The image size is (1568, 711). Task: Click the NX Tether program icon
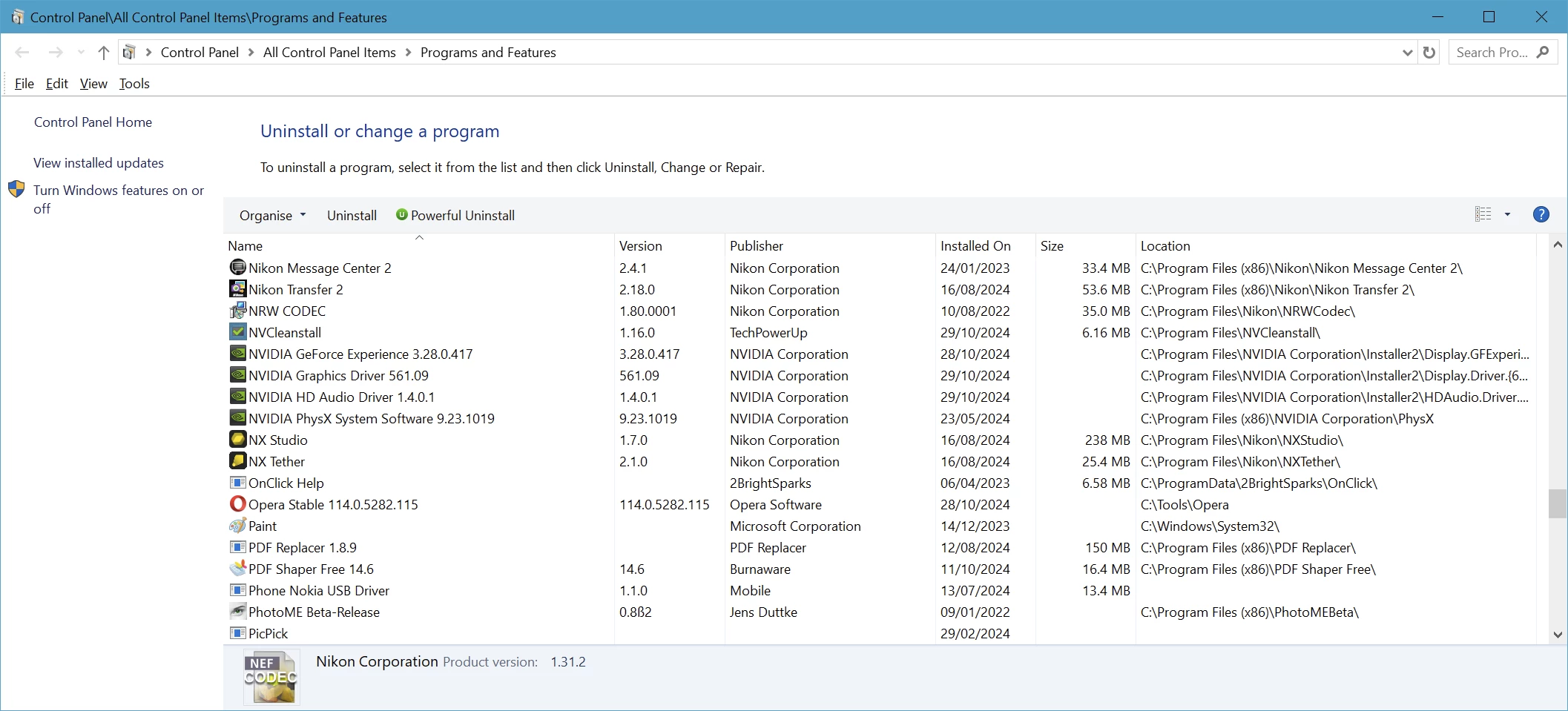(x=237, y=461)
